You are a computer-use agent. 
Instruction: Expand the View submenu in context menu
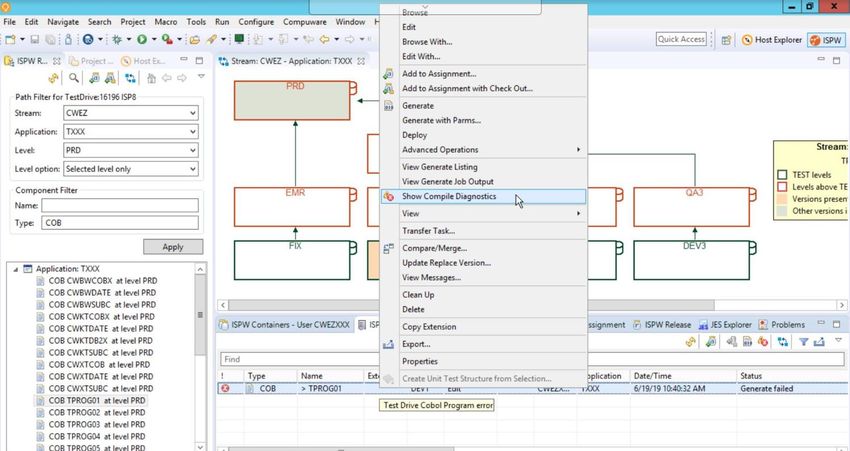point(484,214)
